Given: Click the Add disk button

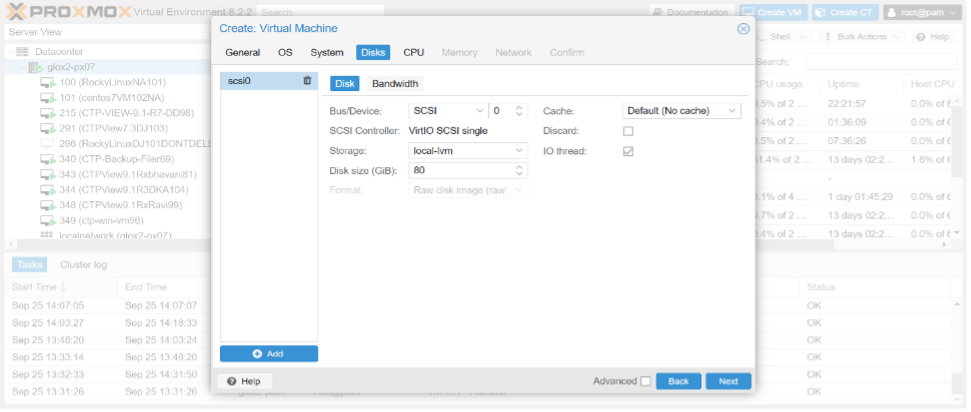Looking at the screenshot, I should pyautogui.click(x=269, y=354).
